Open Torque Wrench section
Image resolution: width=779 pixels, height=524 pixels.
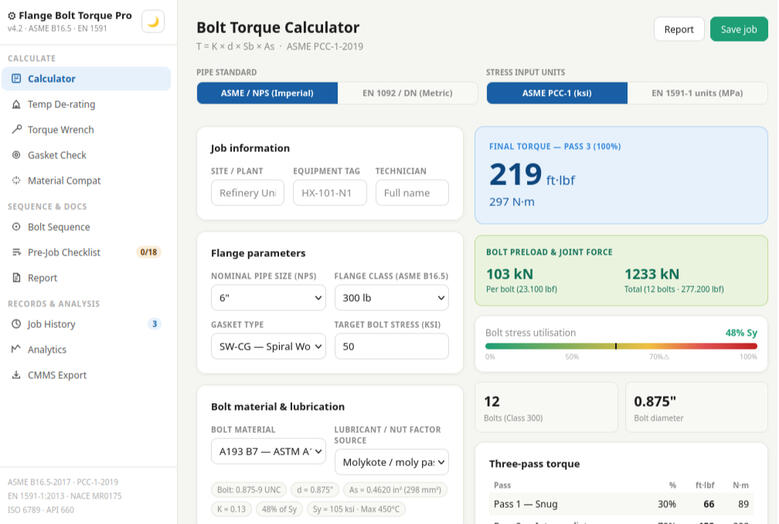point(86,129)
